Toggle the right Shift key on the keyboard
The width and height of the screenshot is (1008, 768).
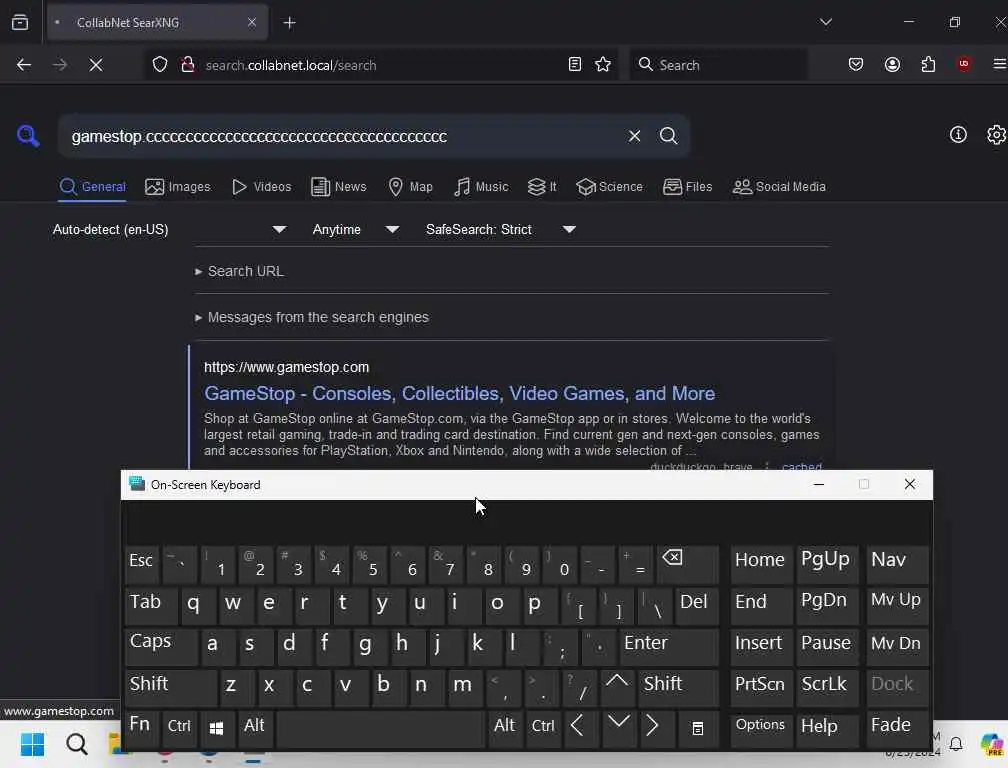pos(678,687)
